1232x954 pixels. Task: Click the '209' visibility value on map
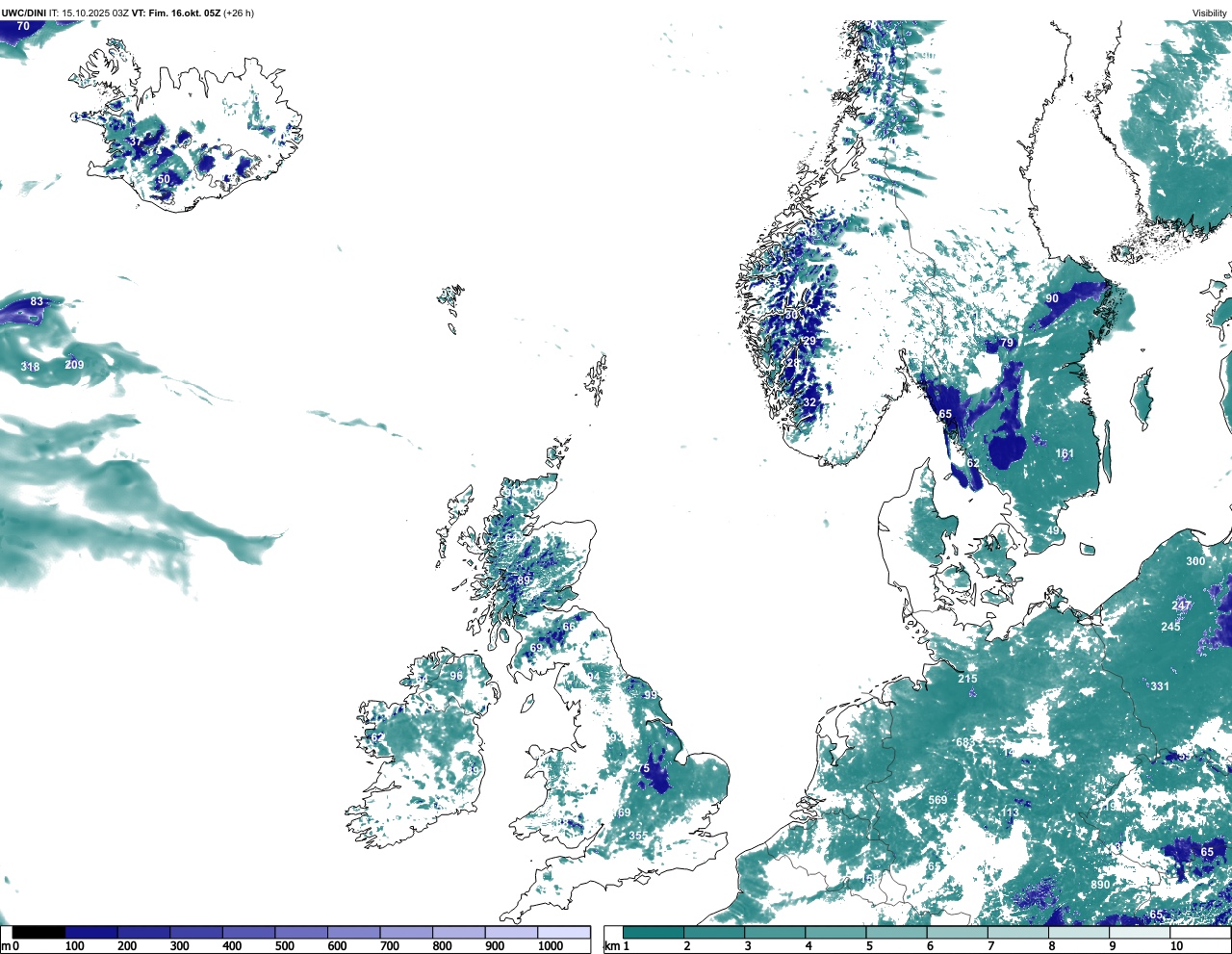tap(74, 365)
